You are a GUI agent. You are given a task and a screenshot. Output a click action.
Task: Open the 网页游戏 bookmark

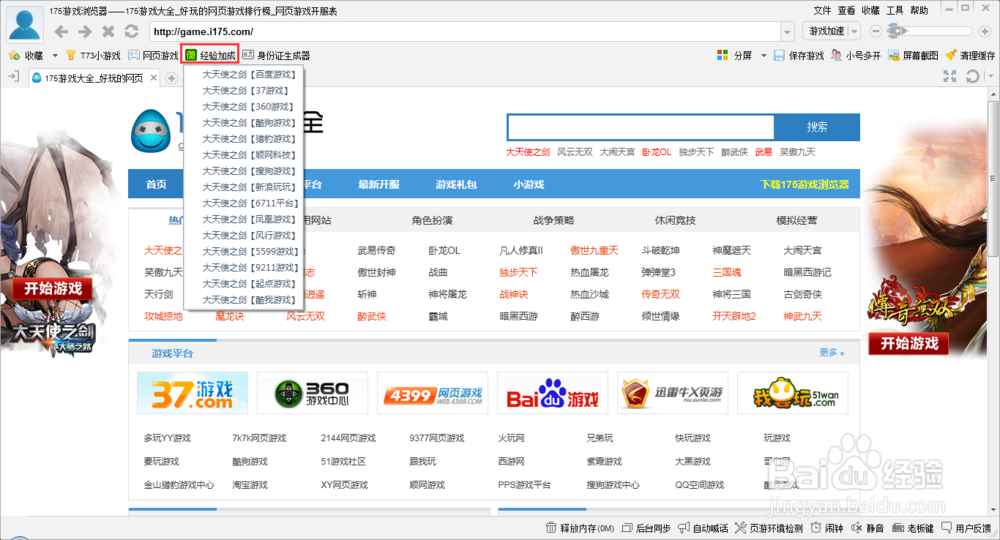tap(154, 55)
